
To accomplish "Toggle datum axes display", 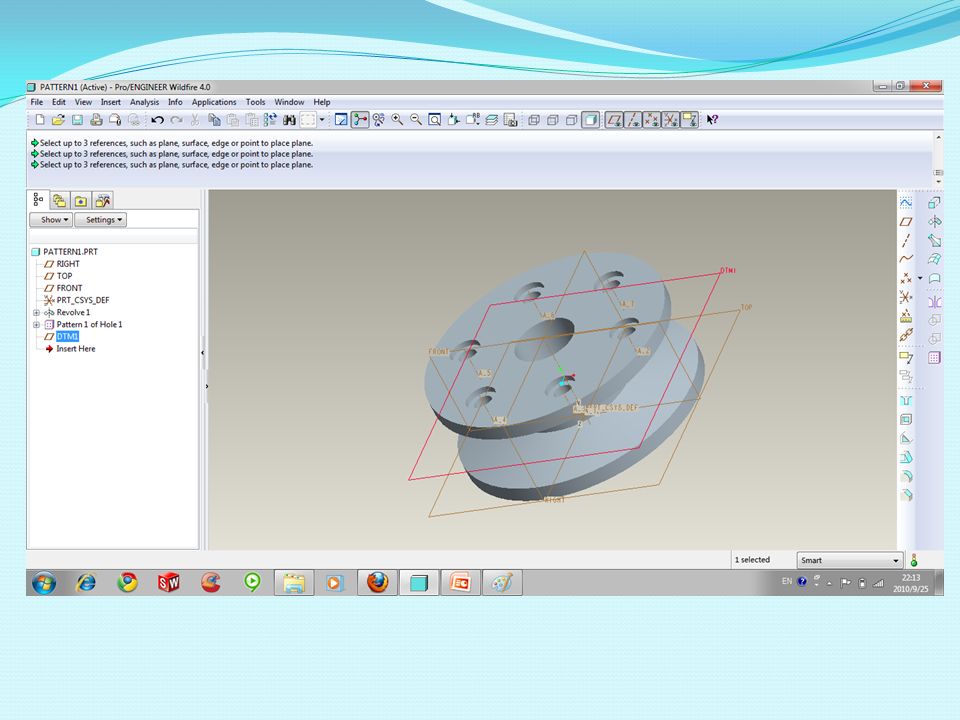I will pos(634,120).
